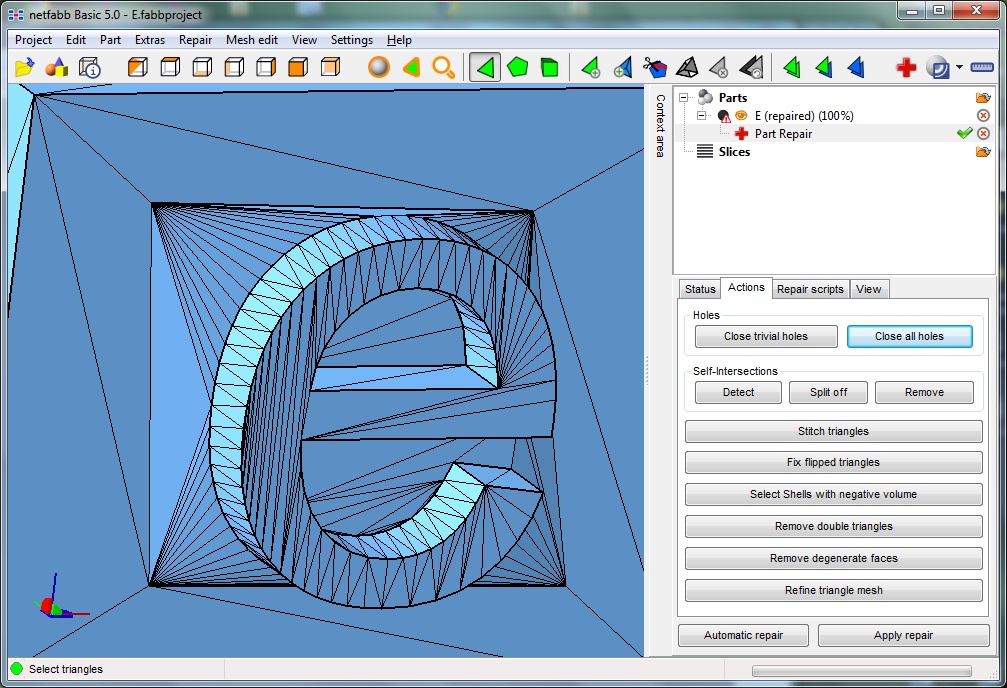This screenshot has width=1007, height=688.
Task: Click the orange magnifier zoom icon
Action: [443, 67]
